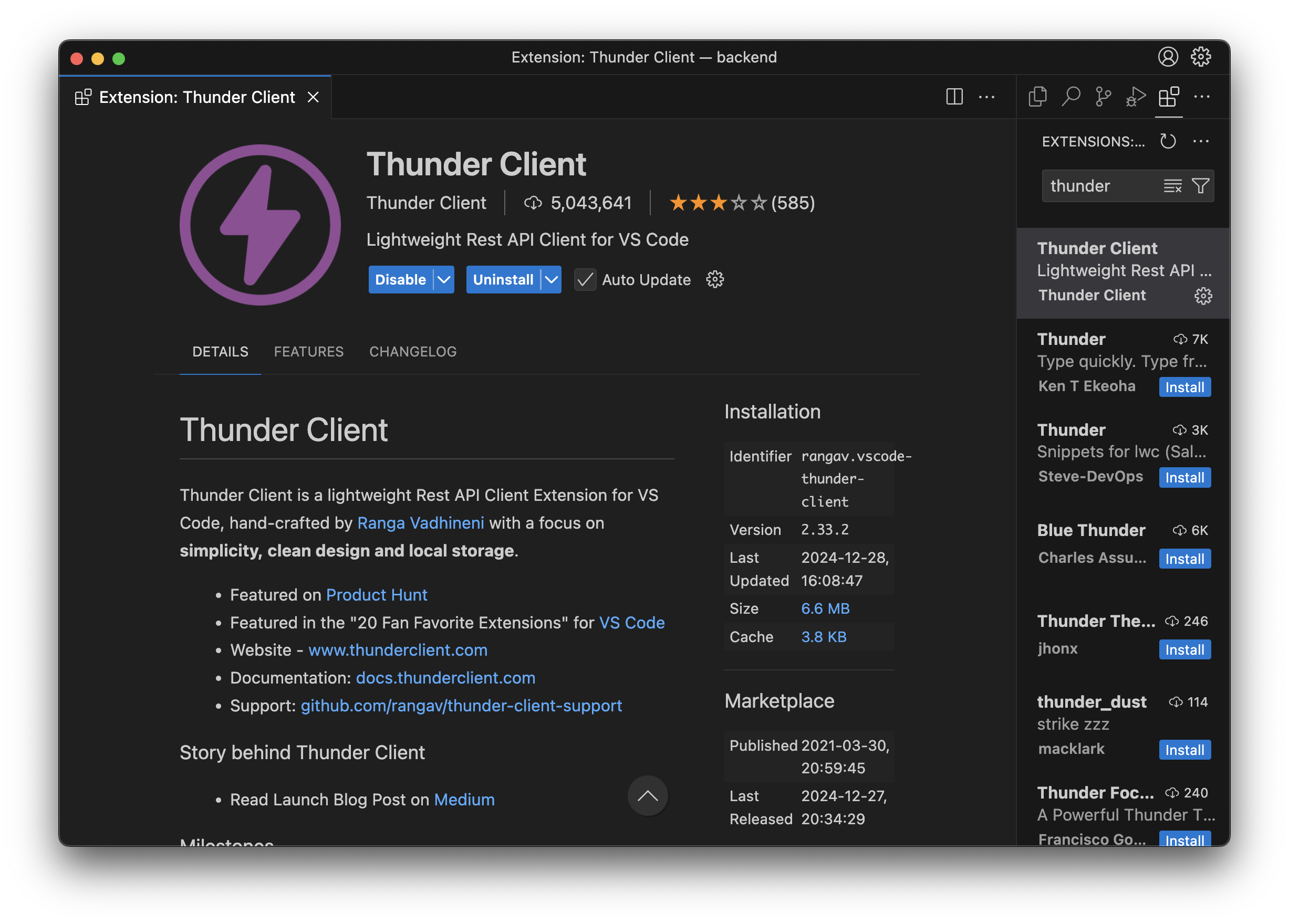Open the www.thunderclient.com website link

click(397, 650)
